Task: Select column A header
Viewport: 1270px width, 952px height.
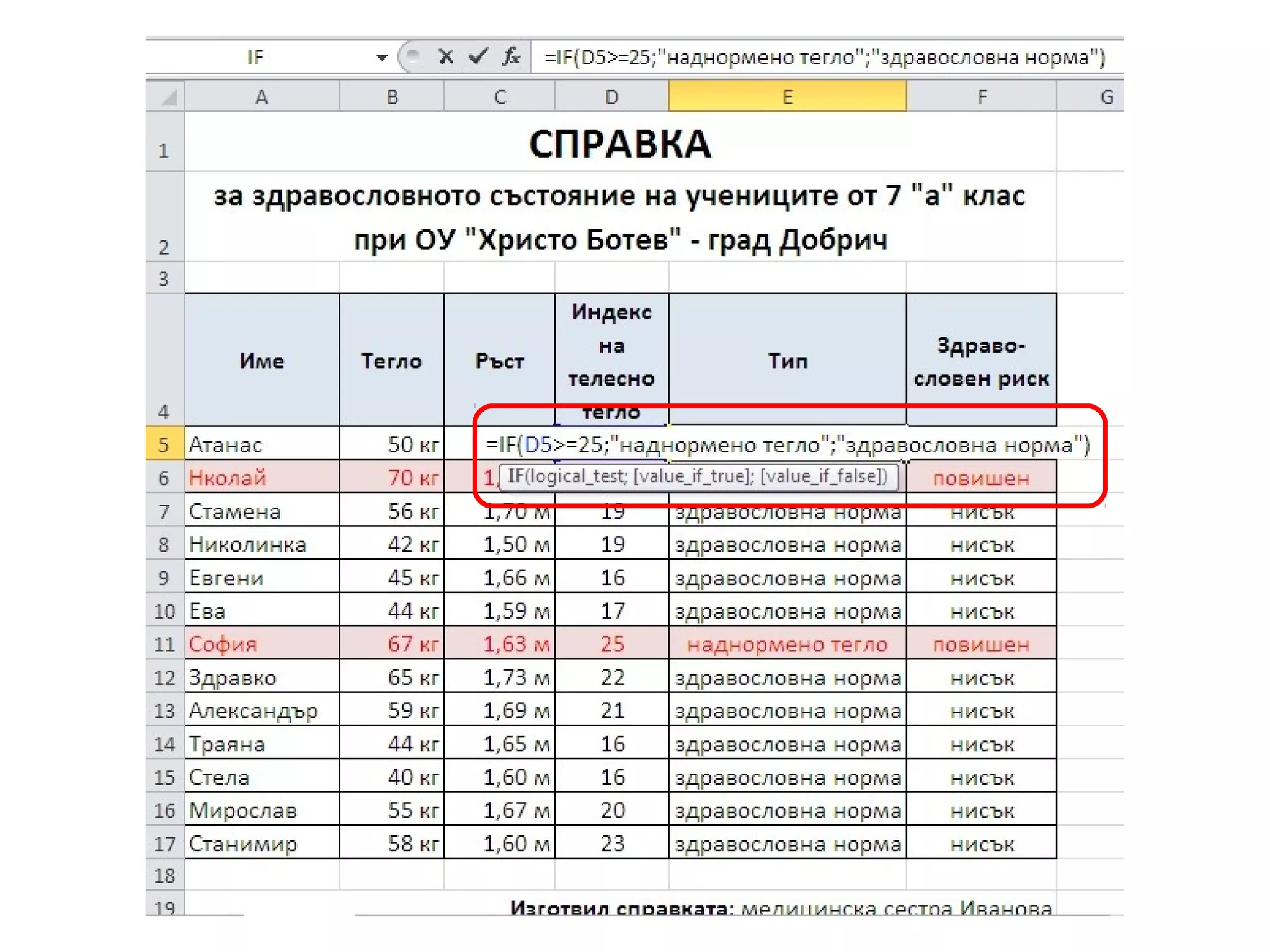Action: [262, 97]
